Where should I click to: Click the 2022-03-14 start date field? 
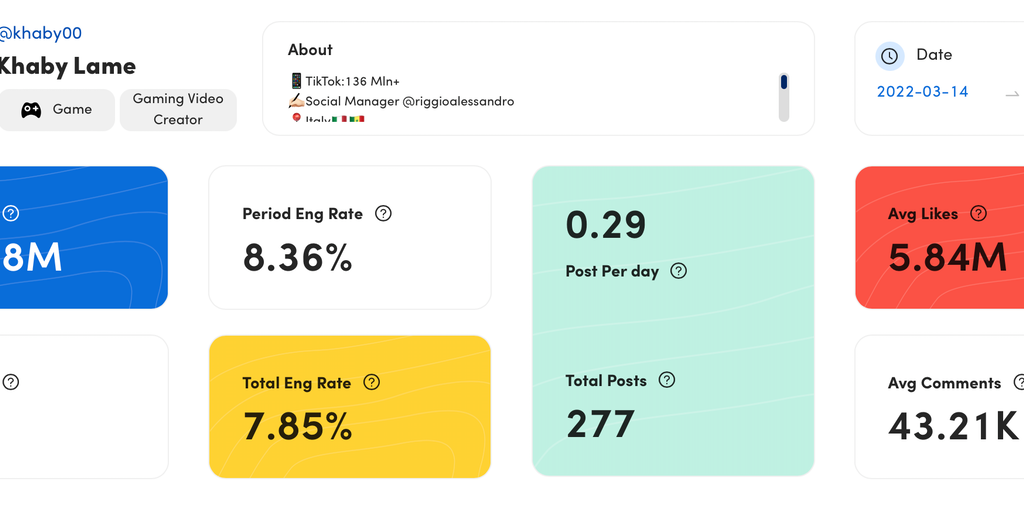click(922, 91)
